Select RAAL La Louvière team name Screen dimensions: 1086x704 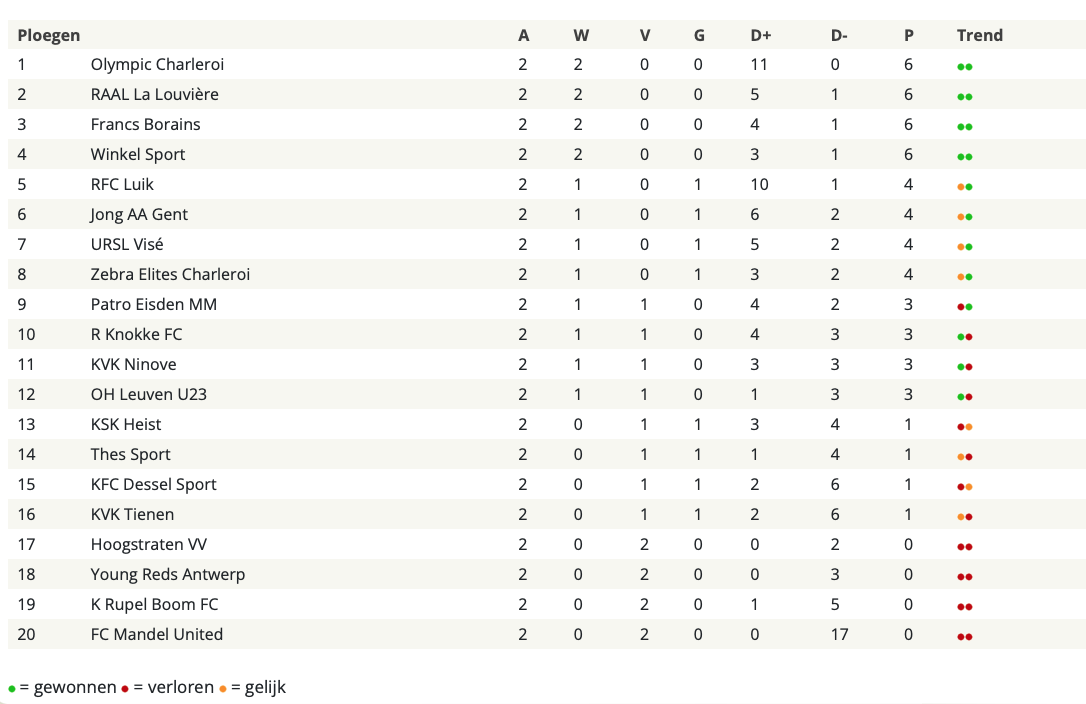click(x=154, y=94)
